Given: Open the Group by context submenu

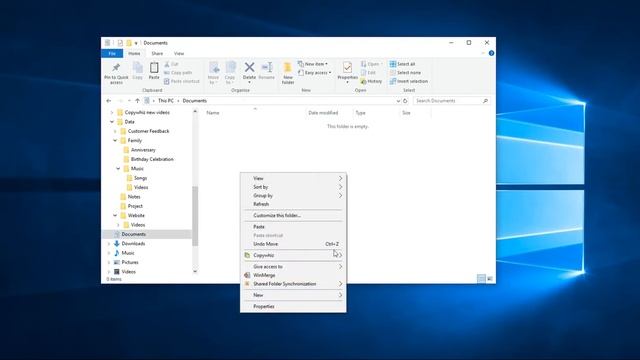Looking at the screenshot, I should [293, 196].
